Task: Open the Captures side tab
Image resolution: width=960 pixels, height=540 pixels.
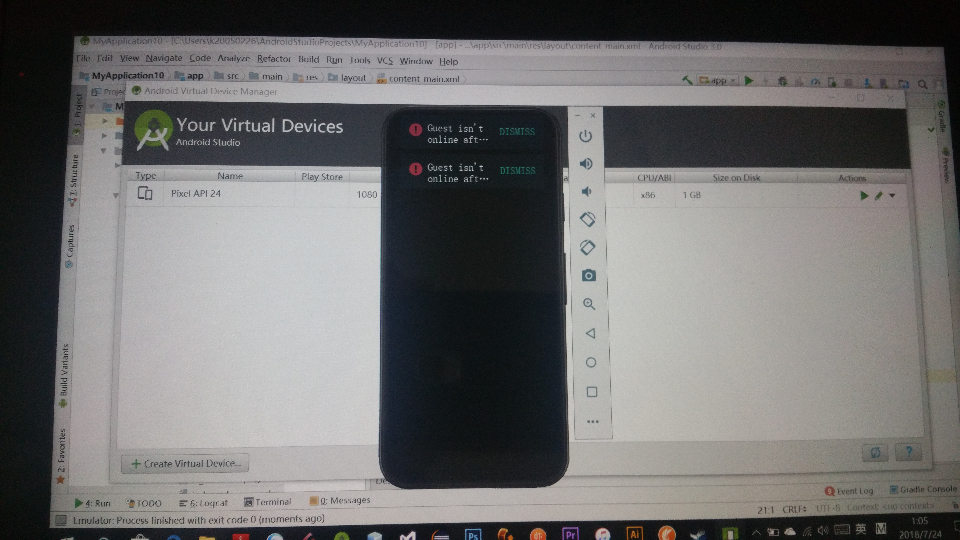Action: pos(70,246)
